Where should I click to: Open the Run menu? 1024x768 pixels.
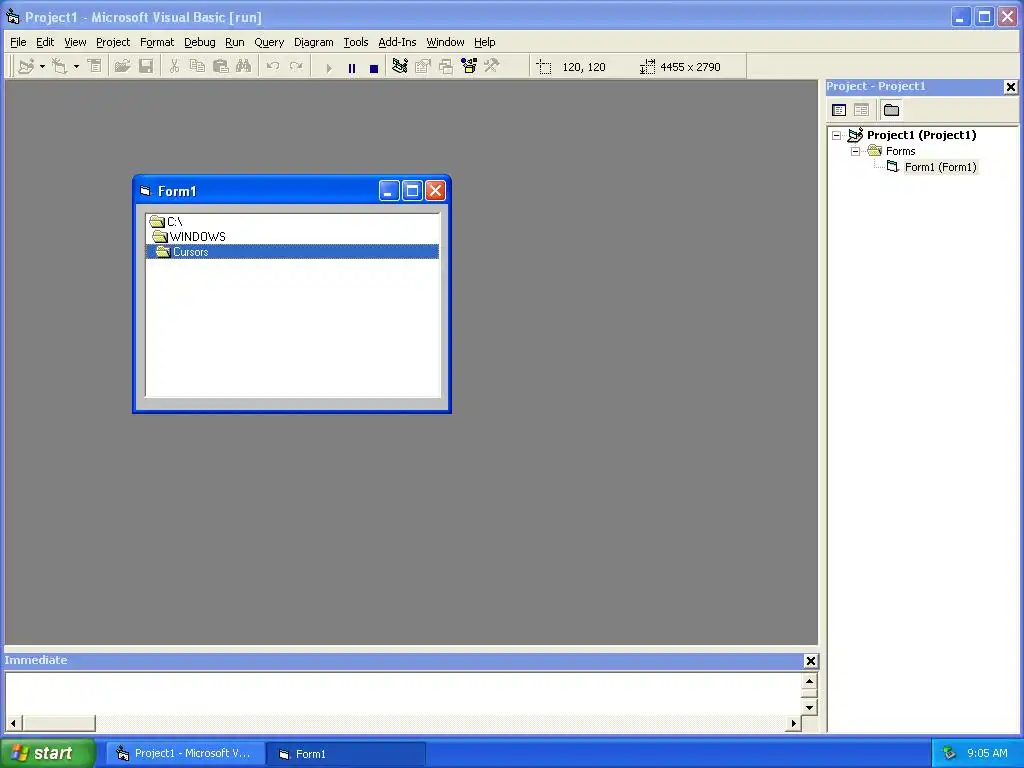[x=234, y=42]
